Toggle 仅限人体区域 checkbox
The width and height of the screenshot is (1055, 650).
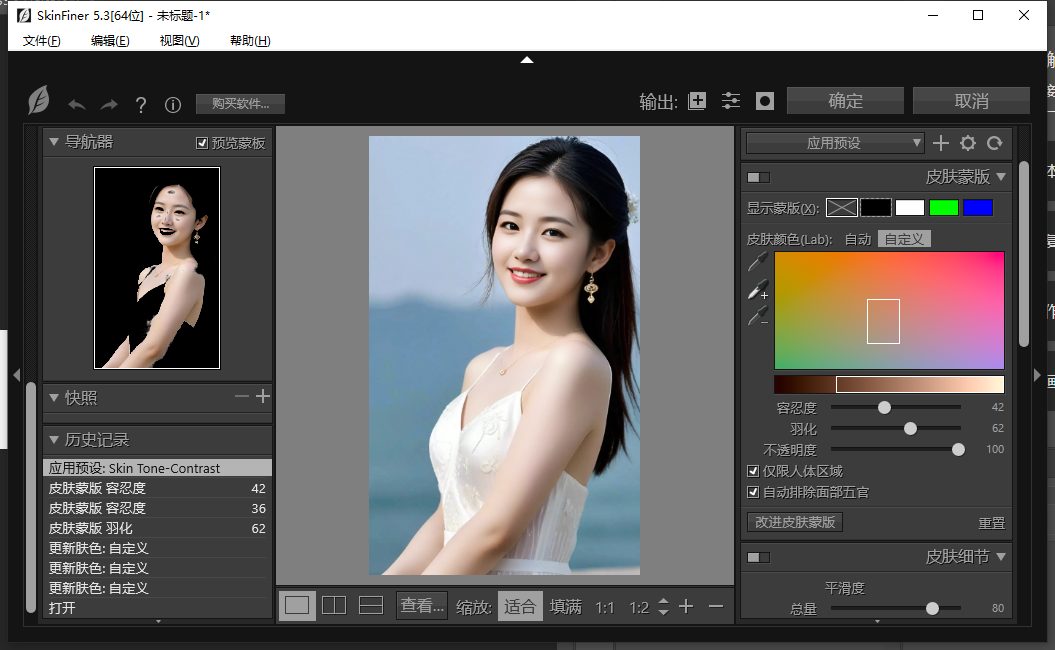[754, 471]
